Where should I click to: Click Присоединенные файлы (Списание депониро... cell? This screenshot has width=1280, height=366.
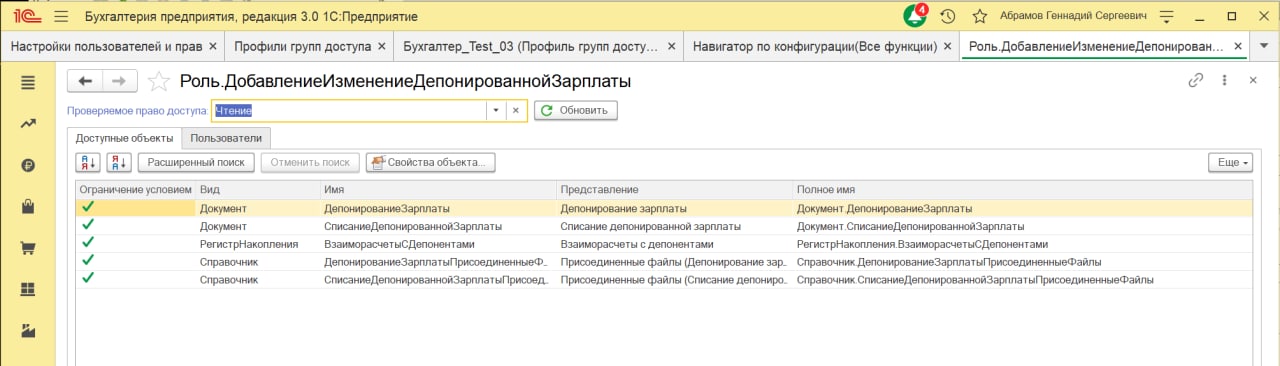tap(675, 280)
